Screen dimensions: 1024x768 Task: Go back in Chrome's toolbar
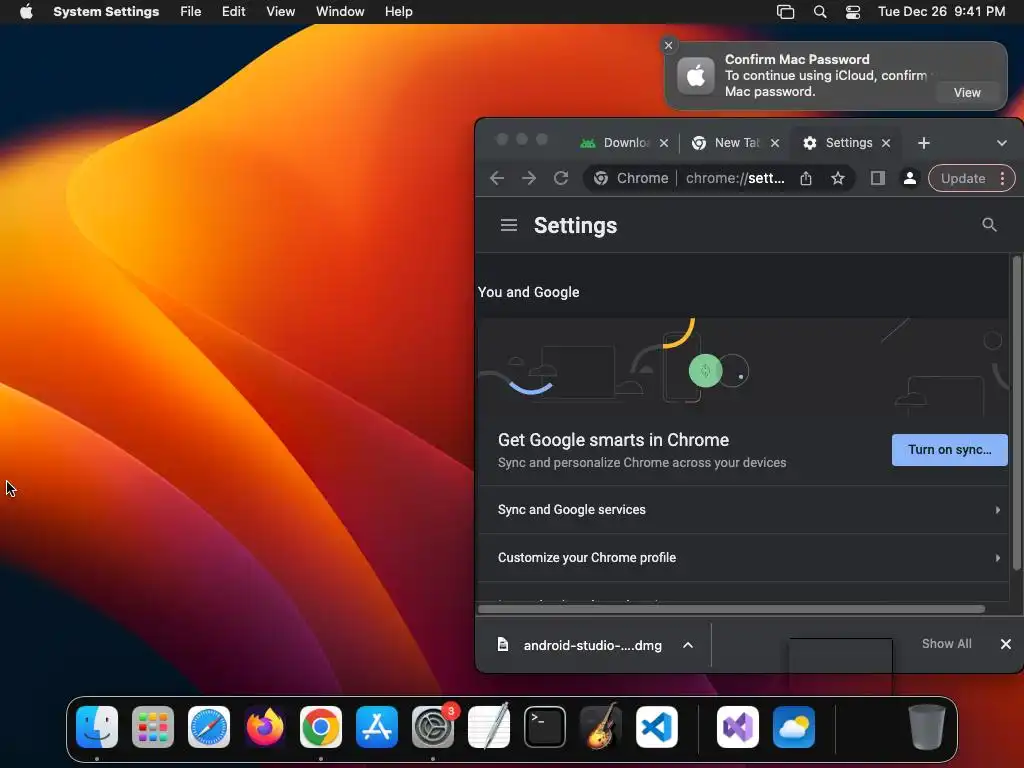pos(497,178)
